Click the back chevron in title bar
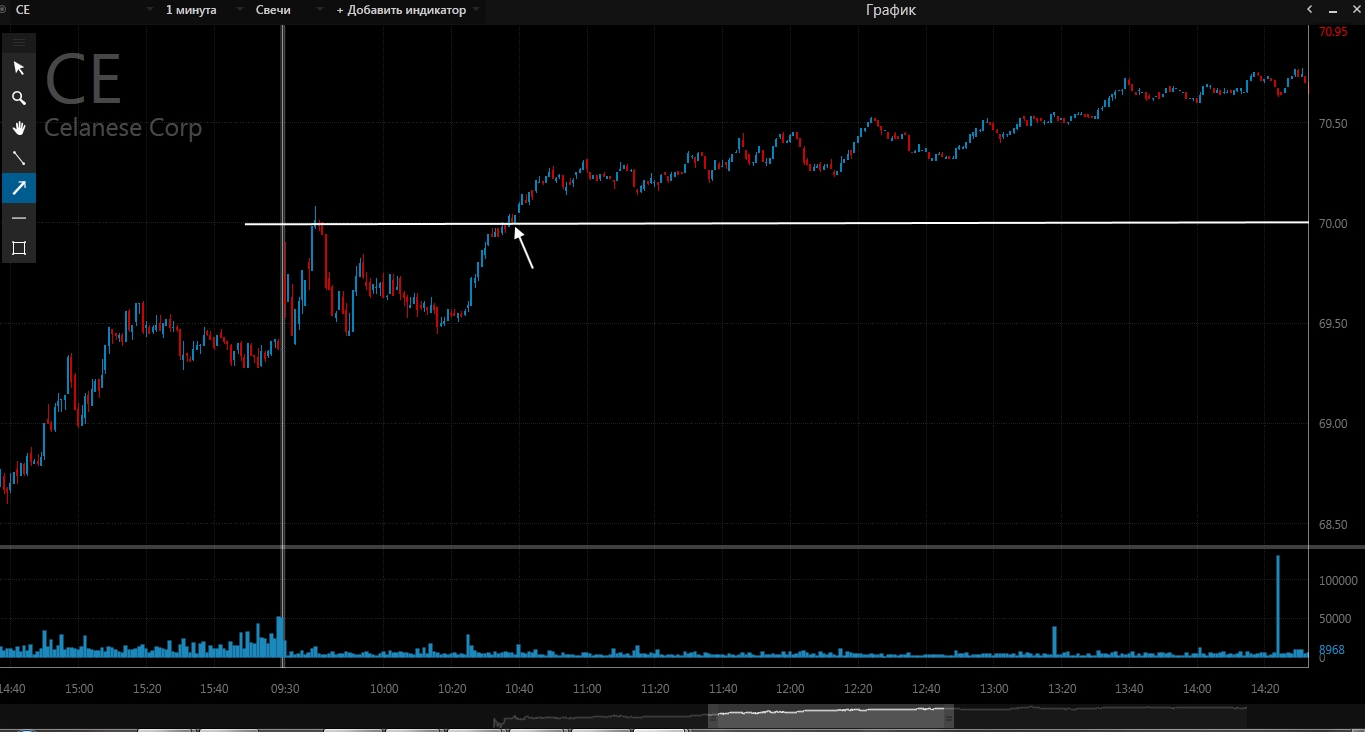 click(x=1310, y=10)
